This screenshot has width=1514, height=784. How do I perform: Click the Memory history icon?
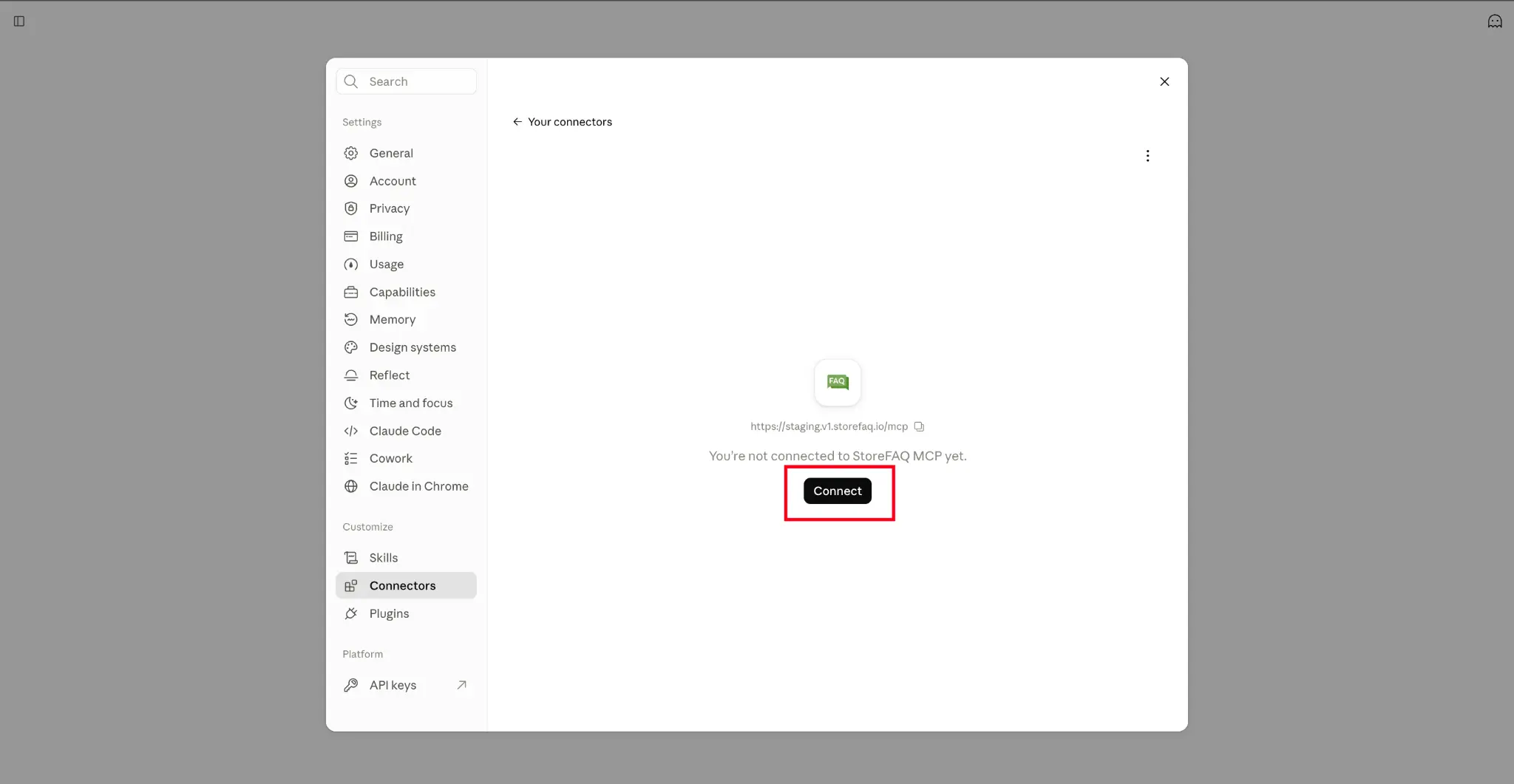tap(351, 319)
